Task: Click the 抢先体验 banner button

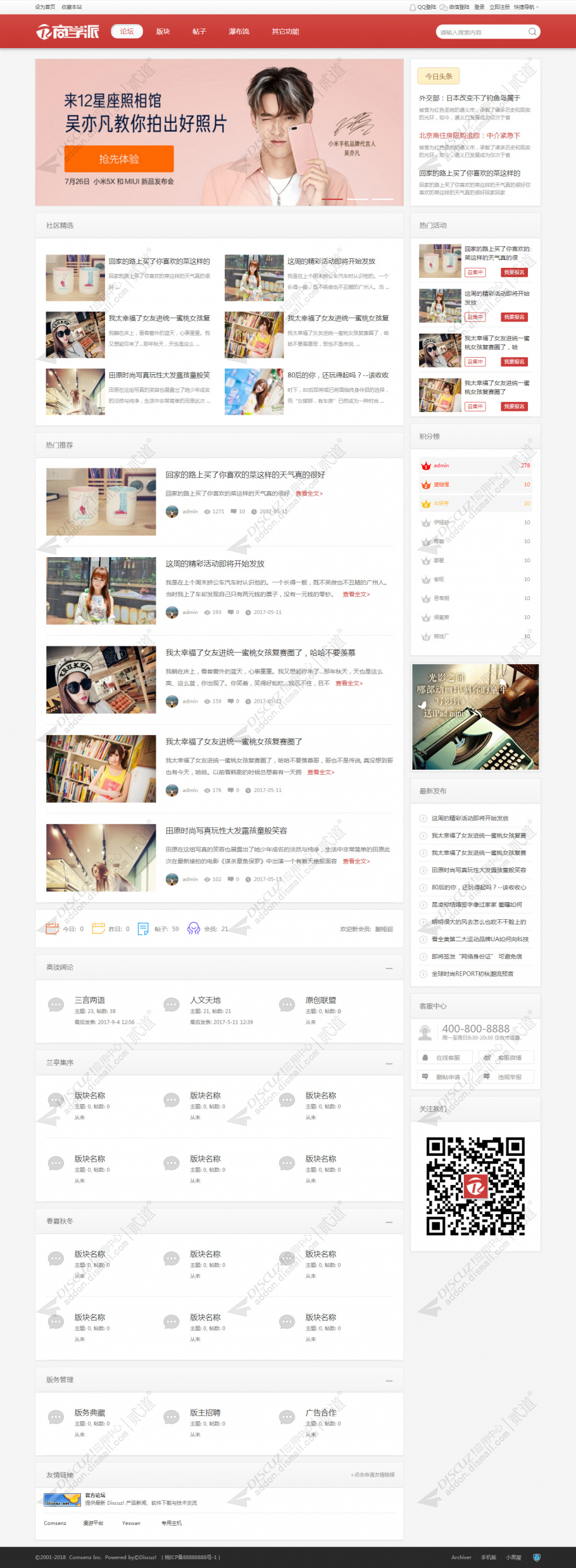Action: (119, 159)
